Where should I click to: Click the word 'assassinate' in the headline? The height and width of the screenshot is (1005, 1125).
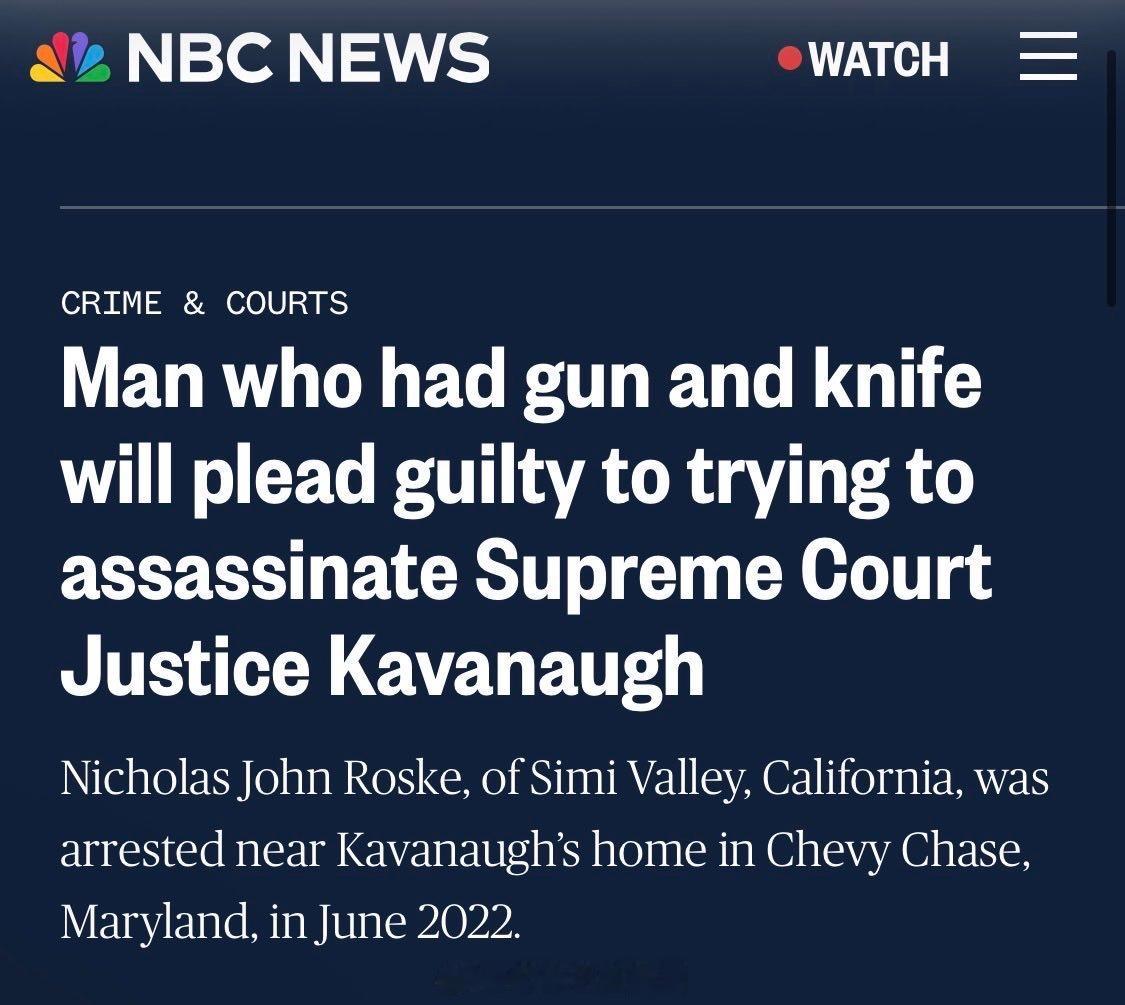[x=259, y=571]
